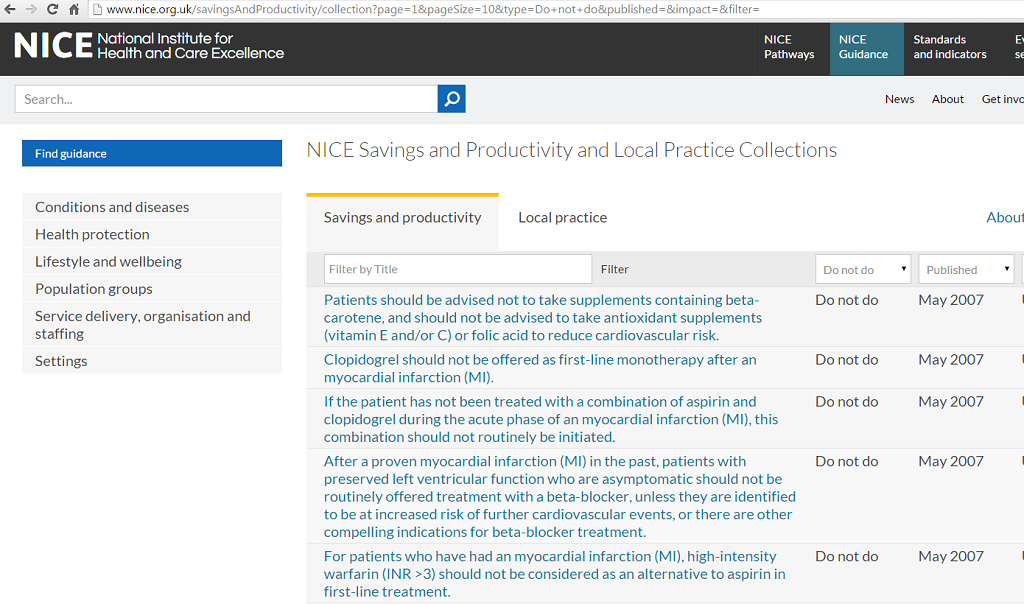Image resolution: width=1024 pixels, height=604 pixels.
Task: Go to the browser home icon
Action: click(74, 9)
